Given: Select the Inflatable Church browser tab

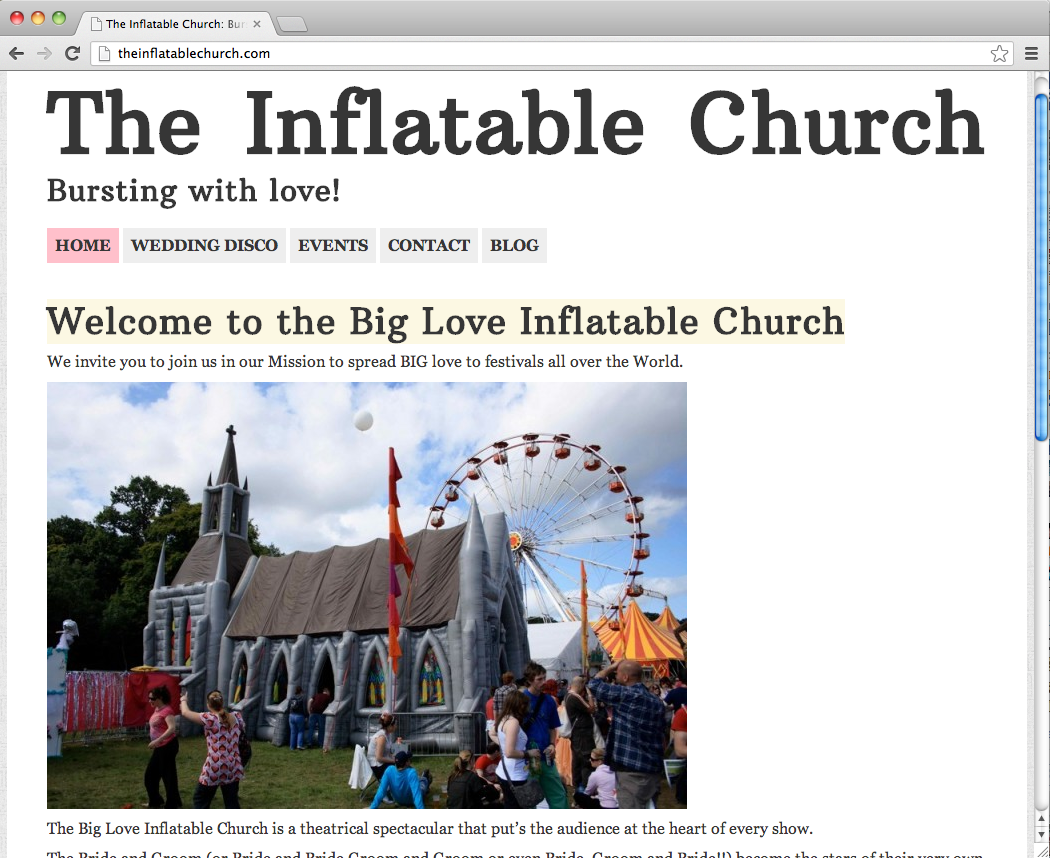Looking at the screenshot, I should pos(170,24).
